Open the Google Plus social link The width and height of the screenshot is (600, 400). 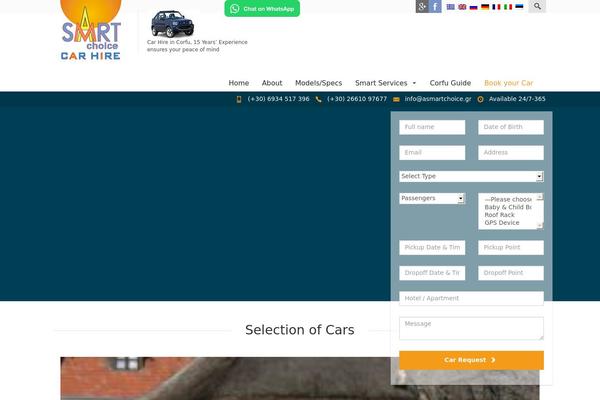pos(422,6)
